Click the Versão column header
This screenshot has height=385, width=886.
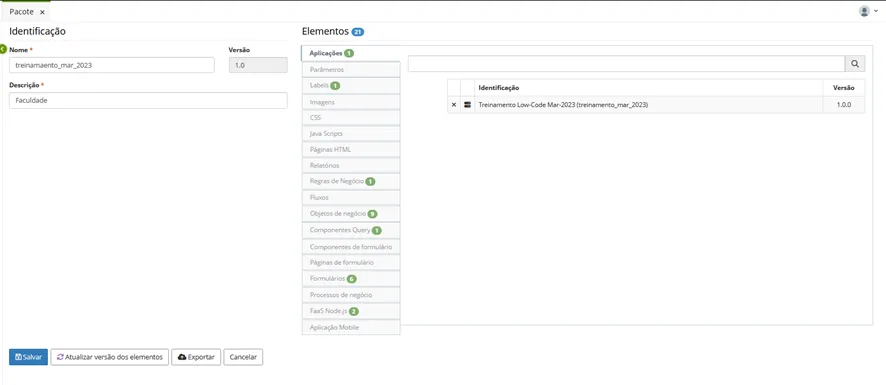(x=843, y=88)
